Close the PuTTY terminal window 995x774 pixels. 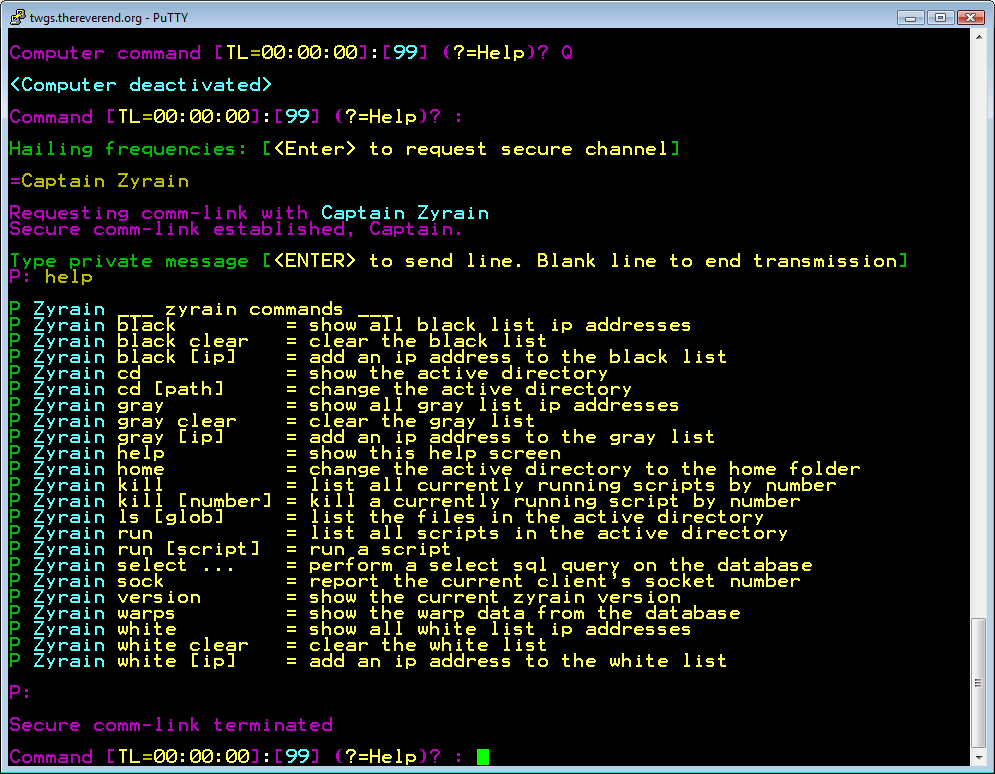tap(970, 17)
